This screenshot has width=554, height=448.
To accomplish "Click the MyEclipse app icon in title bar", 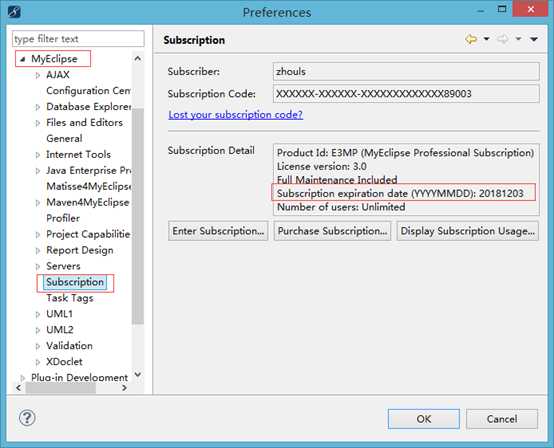I will tap(14, 12).
